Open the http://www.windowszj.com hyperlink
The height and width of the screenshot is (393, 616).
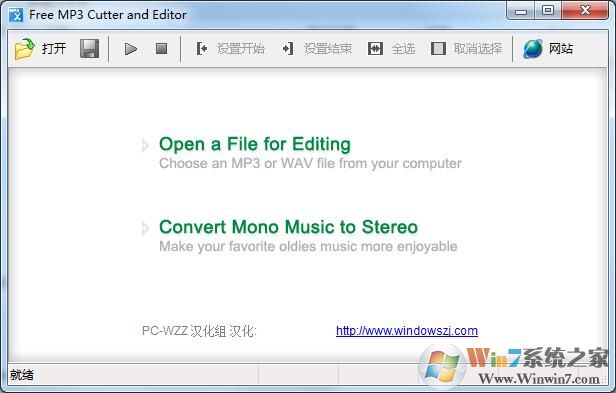tap(407, 331)
